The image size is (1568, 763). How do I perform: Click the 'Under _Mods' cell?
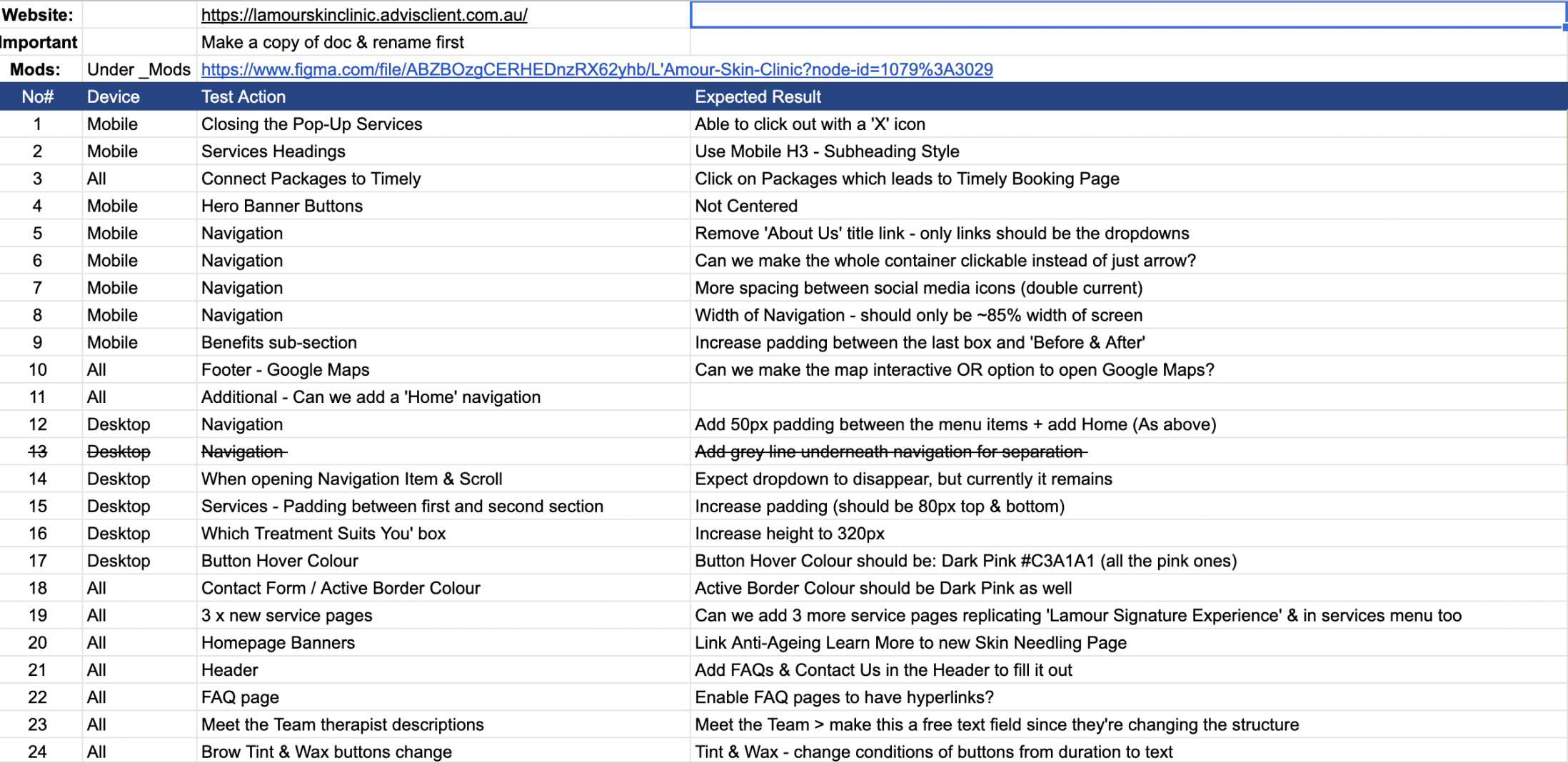[139, 69]
